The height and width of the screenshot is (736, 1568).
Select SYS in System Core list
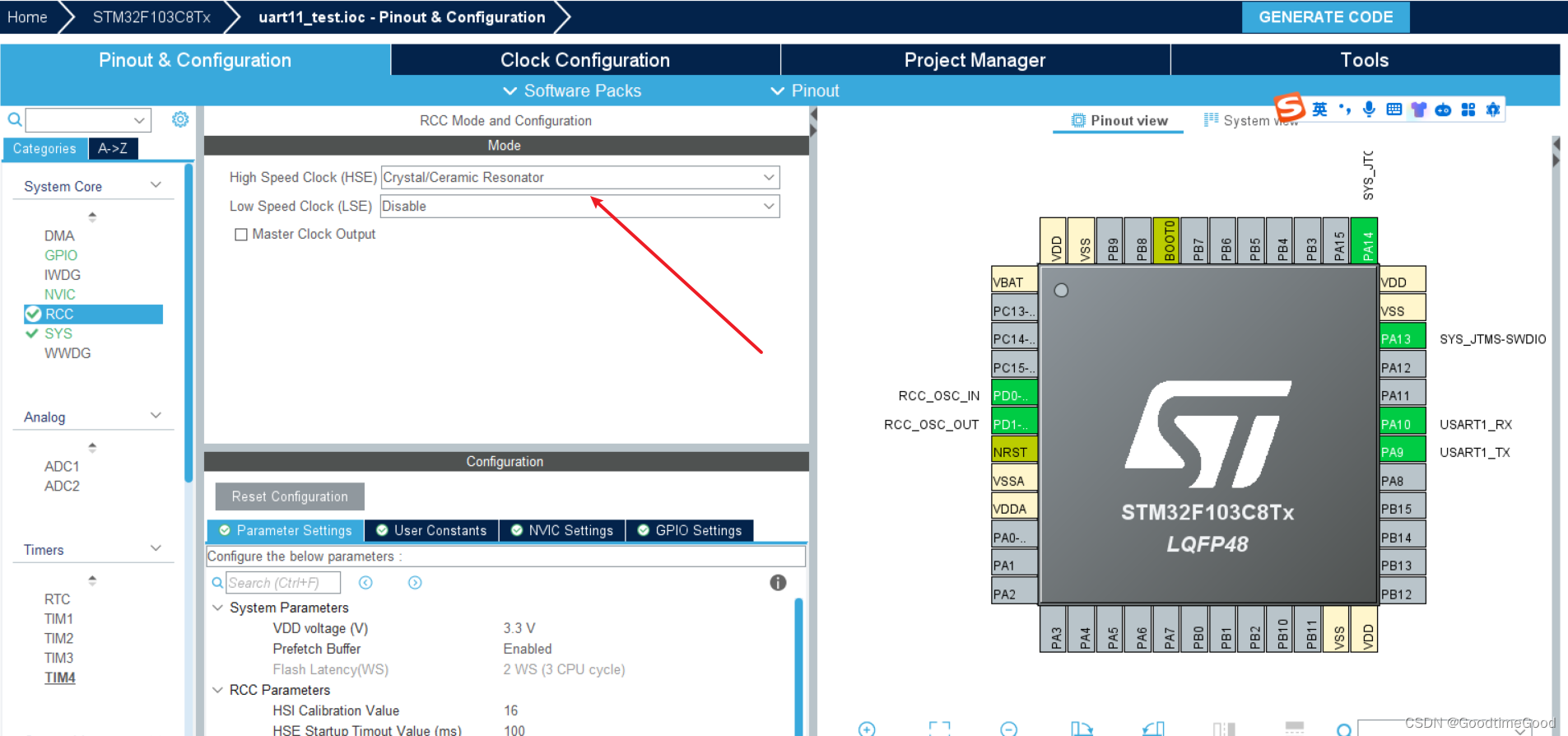coord(58,333)
